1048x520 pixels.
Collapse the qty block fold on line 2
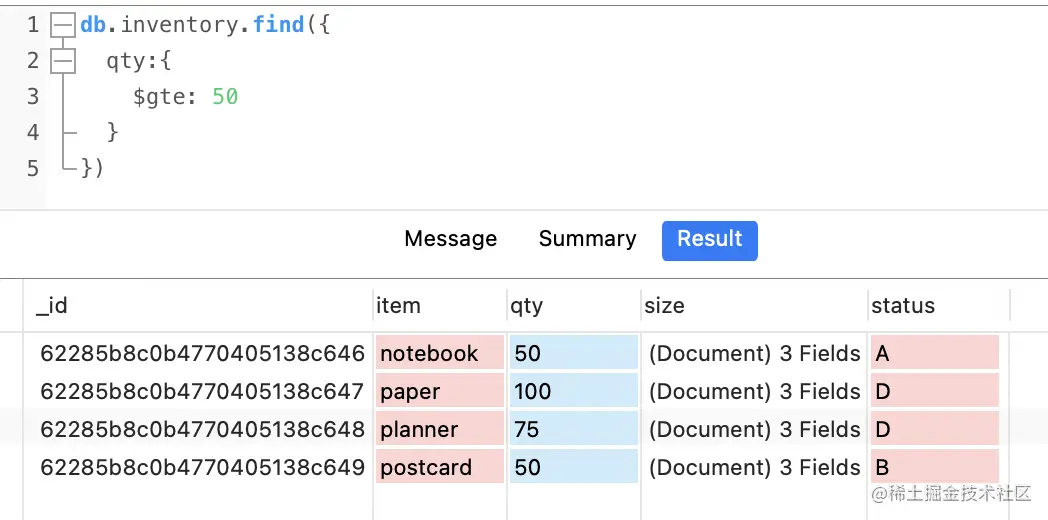[x=63, y=61]
